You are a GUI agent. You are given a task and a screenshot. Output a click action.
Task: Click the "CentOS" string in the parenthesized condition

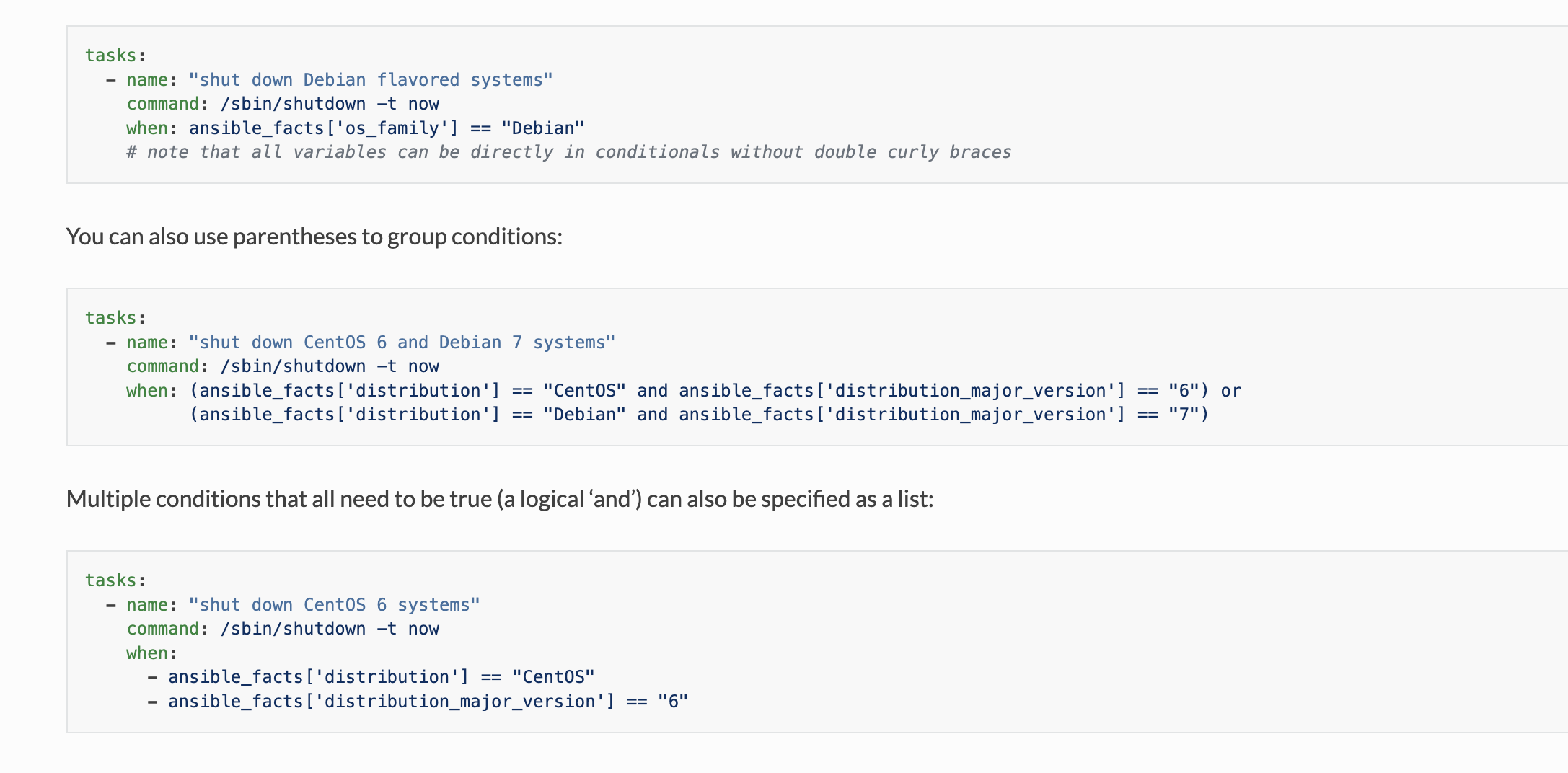pyautogui.click(x=584, y=391)
